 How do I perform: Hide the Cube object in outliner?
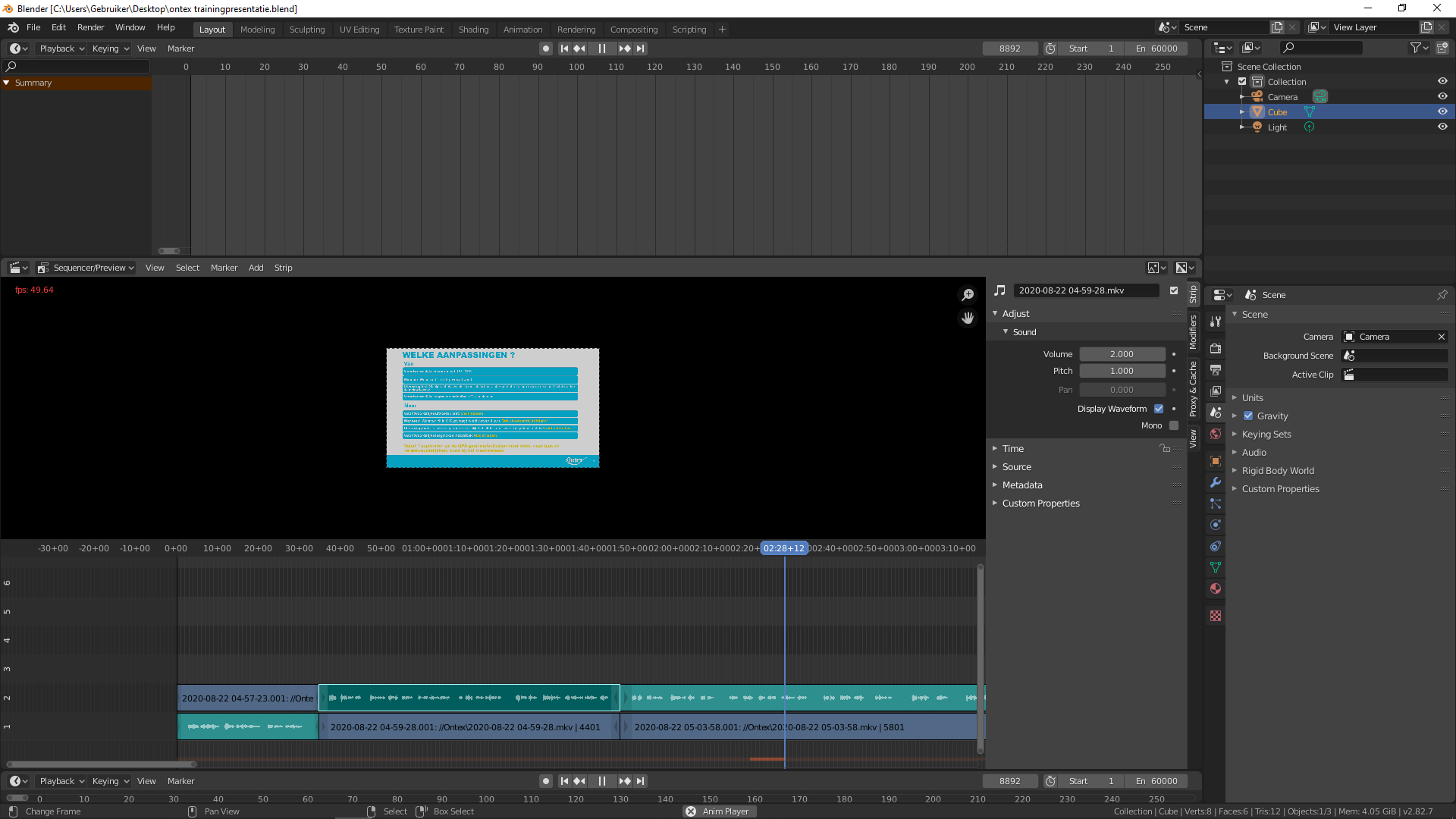[x=1442, y=111]
